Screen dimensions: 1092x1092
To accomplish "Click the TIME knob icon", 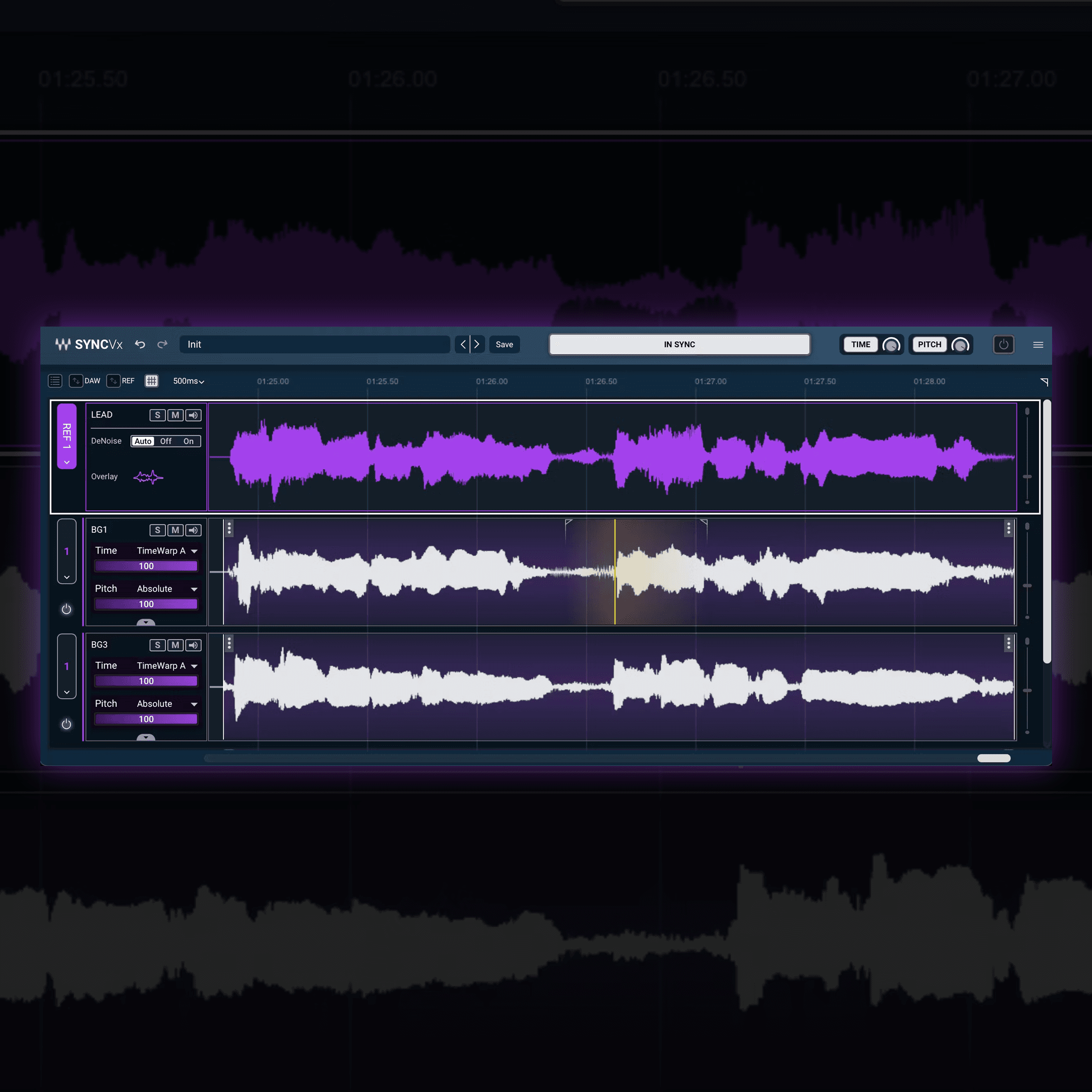I will 891,345.
